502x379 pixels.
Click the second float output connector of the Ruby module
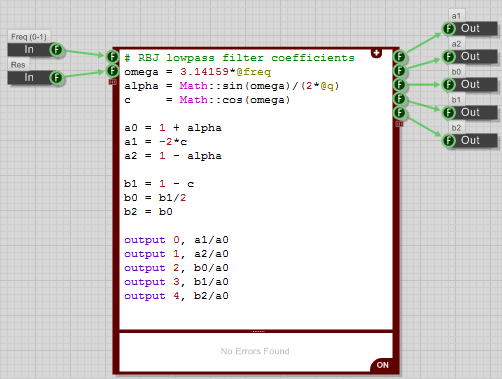[x=399, y=71]
